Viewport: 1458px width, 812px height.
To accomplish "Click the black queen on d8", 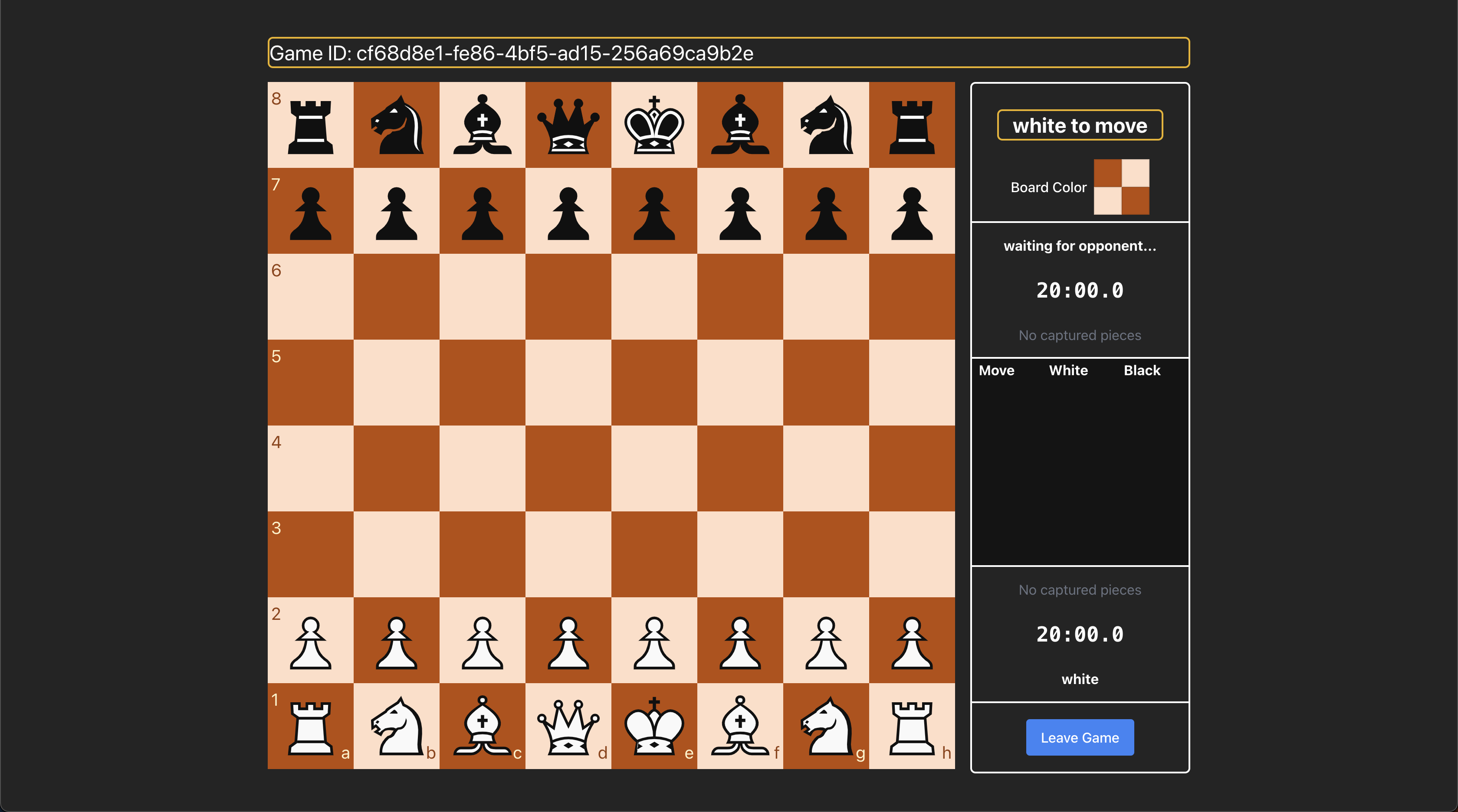I will click(569, 124).
